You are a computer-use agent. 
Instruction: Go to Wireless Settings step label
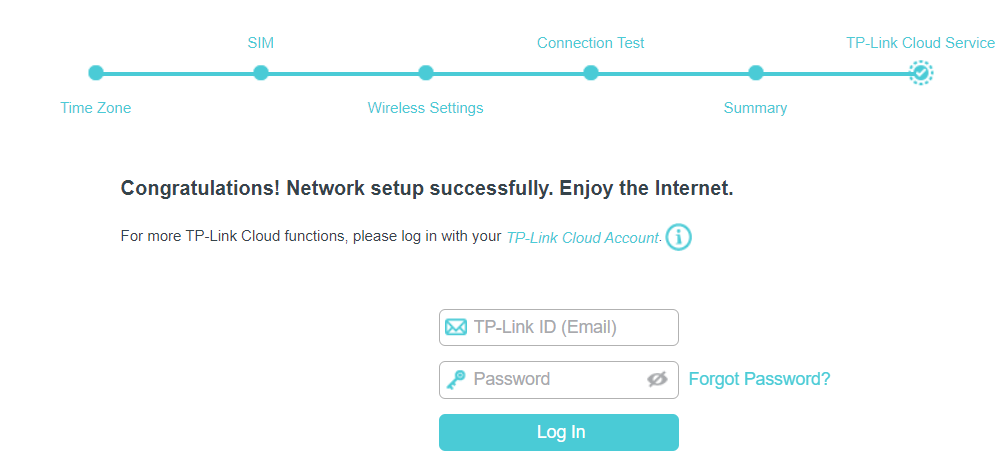tap(426, 108)
